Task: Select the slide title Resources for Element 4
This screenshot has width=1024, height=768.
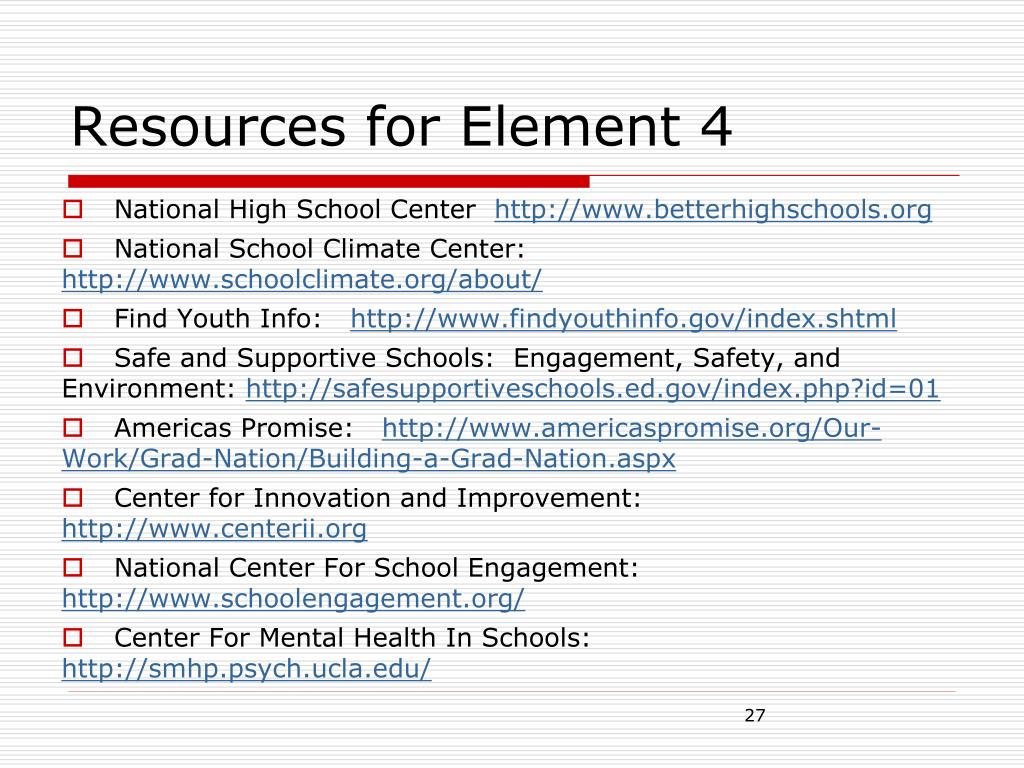Action: coord(400,126)
